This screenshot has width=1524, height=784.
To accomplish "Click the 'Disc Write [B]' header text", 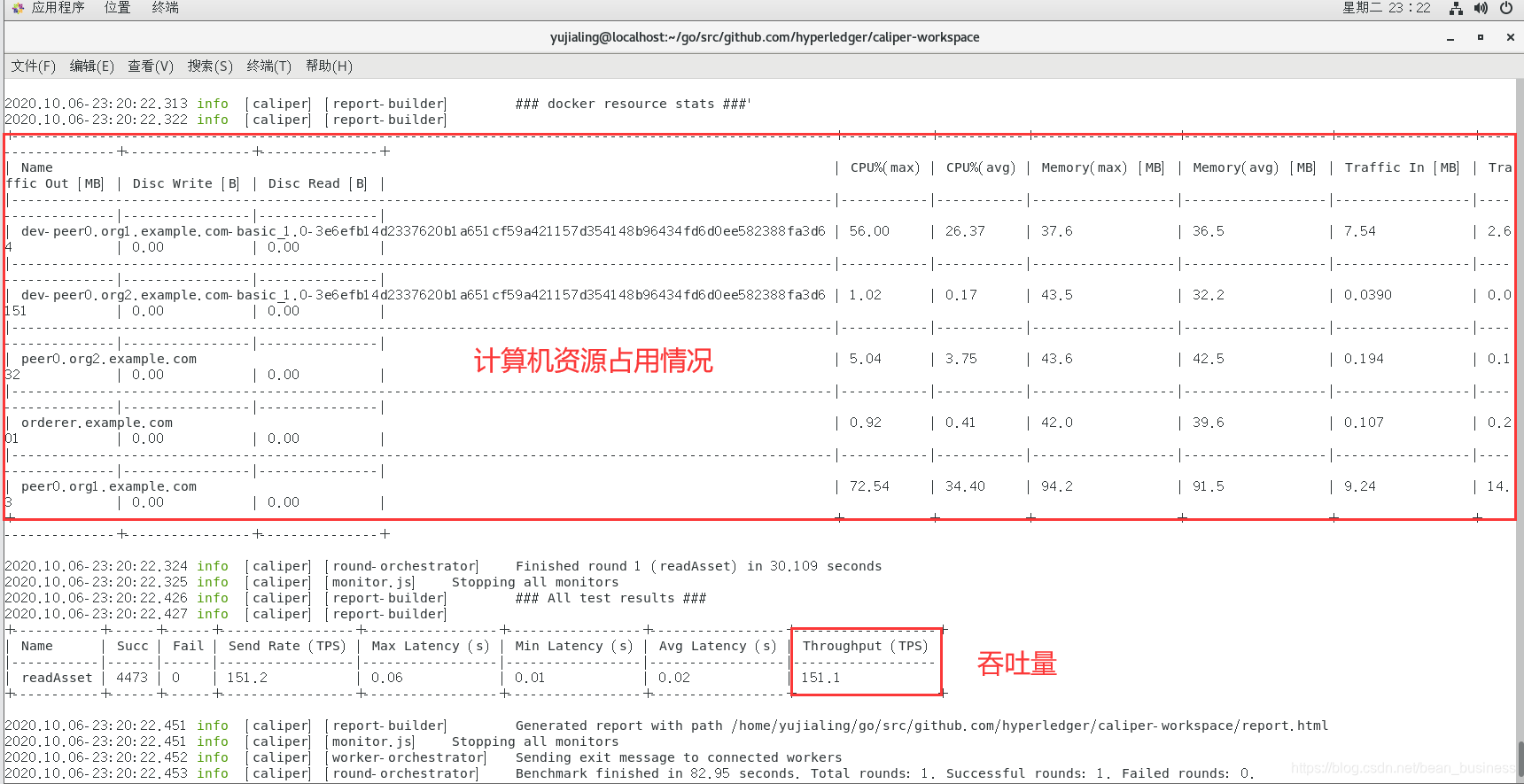I will (186, 183).
